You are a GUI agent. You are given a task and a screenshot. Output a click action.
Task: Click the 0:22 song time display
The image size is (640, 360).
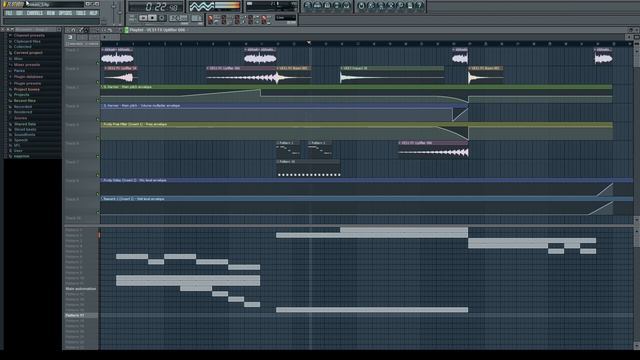click(156, 7)
